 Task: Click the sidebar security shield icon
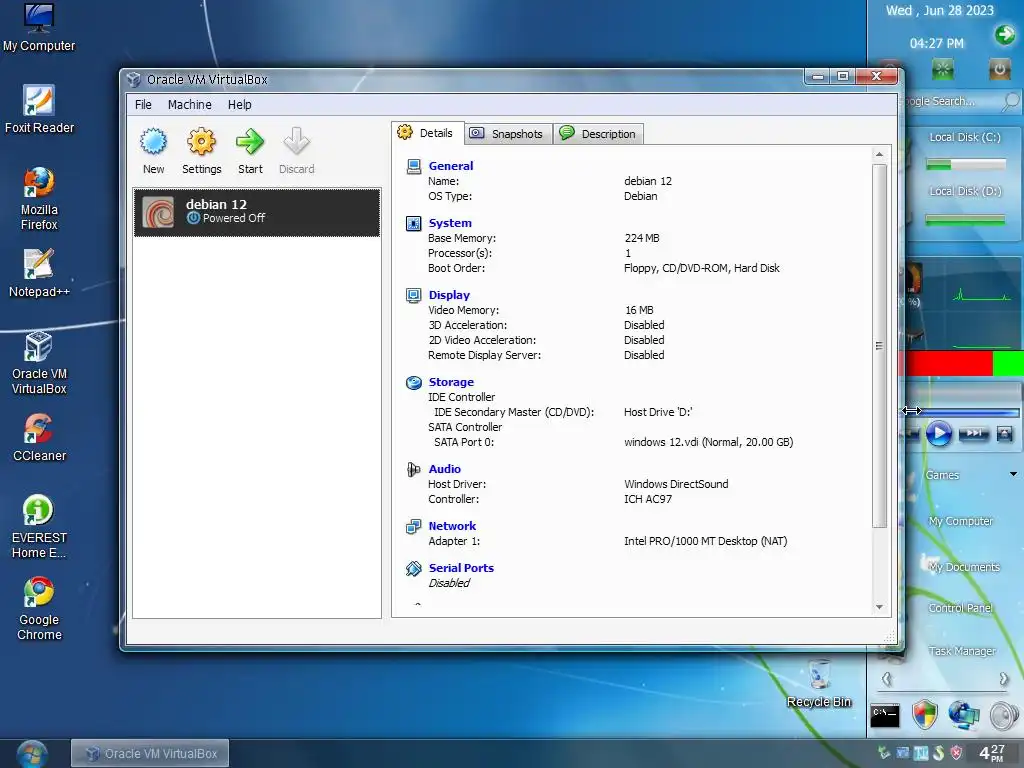click(925, 715)
